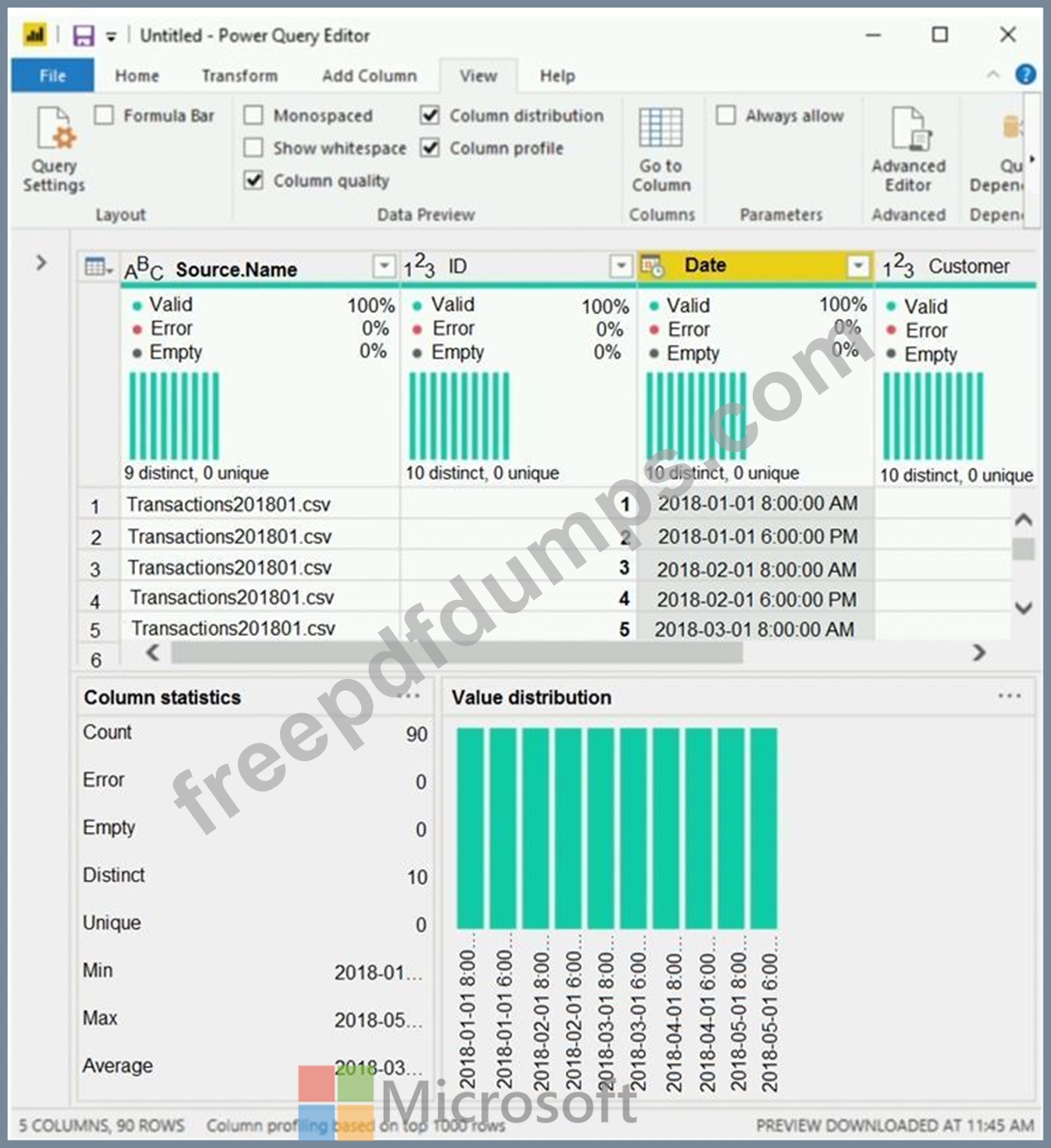The width and height of the screenshot is (1051, 1148).
Task: Select row number 4 header
Action: point(95,600)
